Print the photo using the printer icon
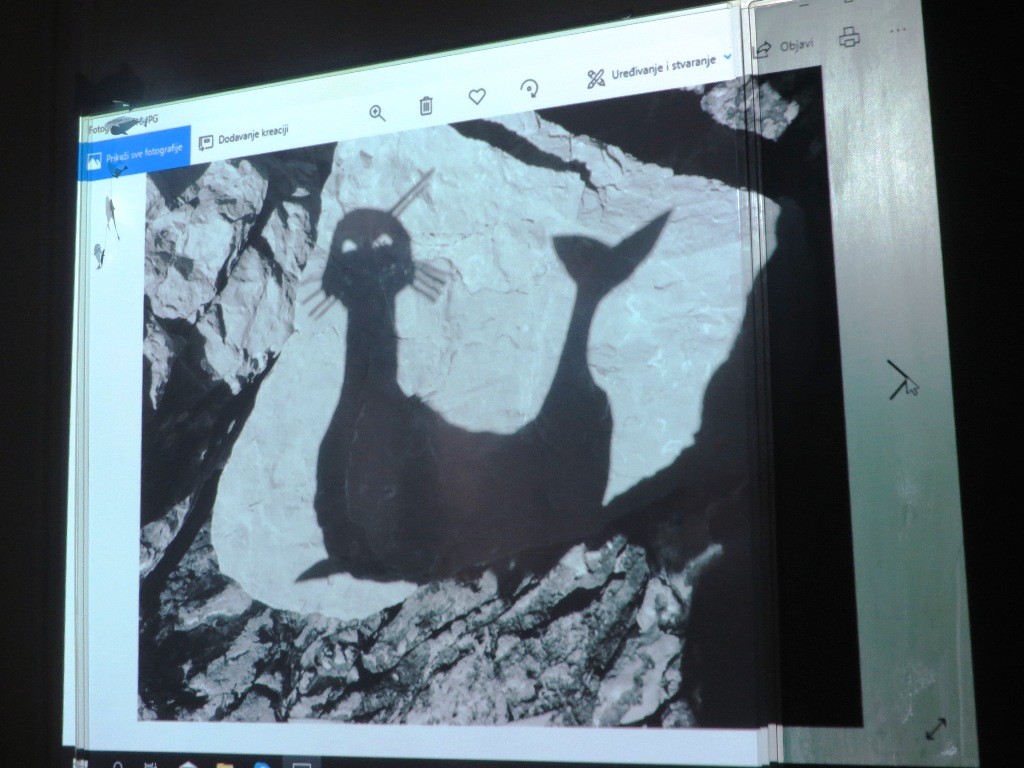1024x768 pixels. [849, 38]
